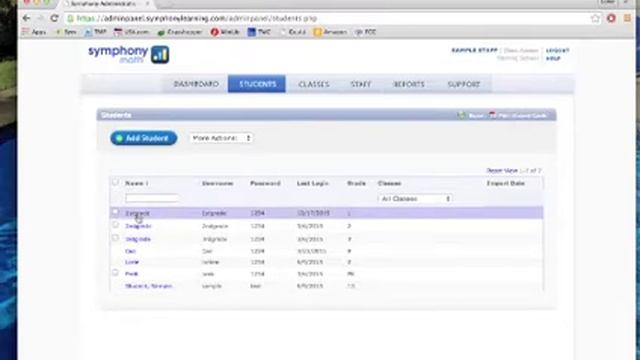The image size is (640, 360).
Task: Sort by the Last Login column header
Action: [313, 183]
